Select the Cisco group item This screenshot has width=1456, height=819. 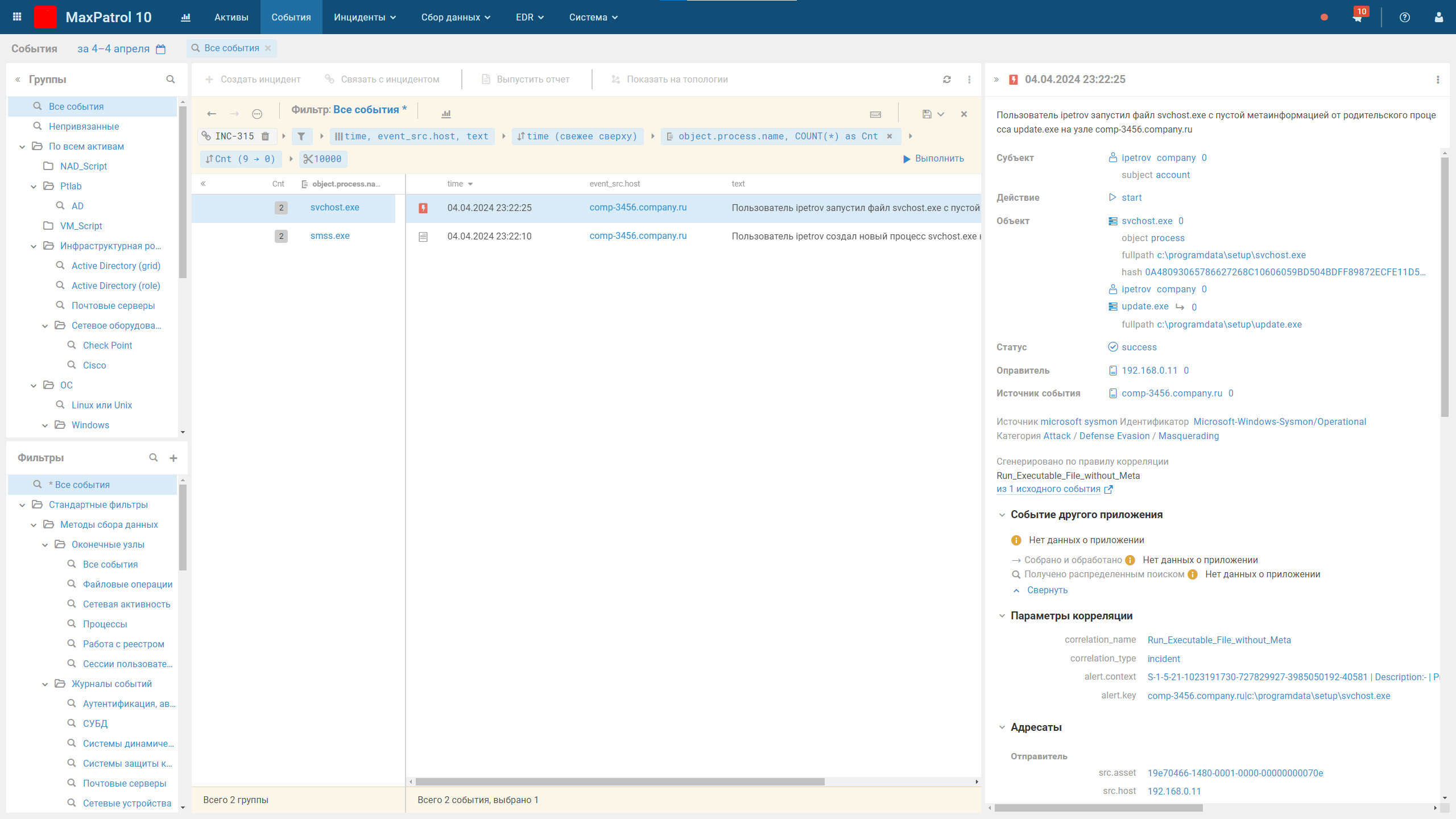94,365
